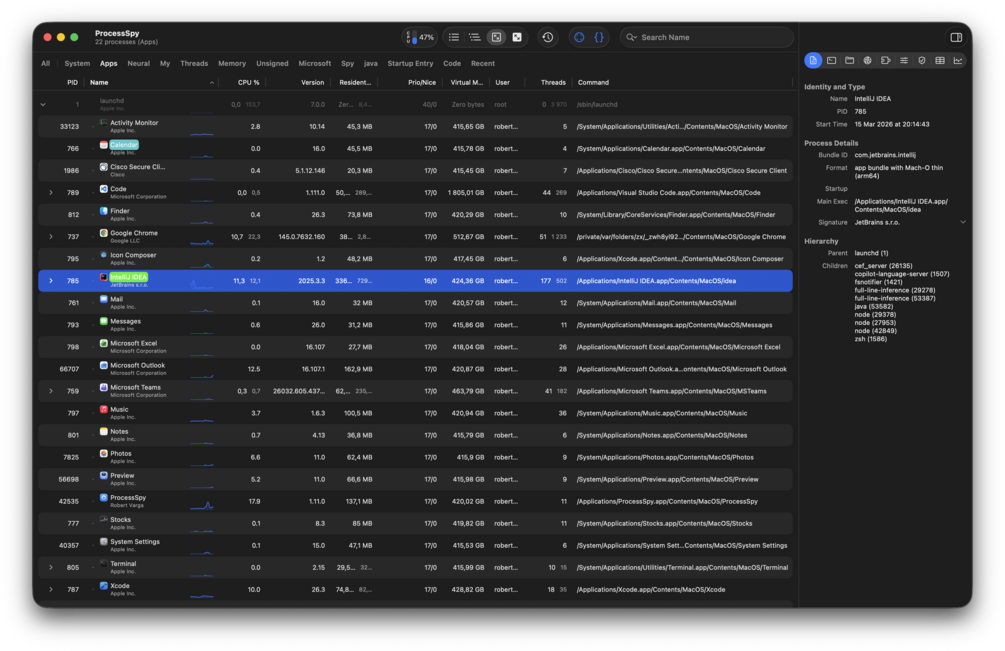Image resolution: width=1005 pixels, height=651 pixels.
Task: Open the inspector open files folder tab
Action: coord(849,60)
